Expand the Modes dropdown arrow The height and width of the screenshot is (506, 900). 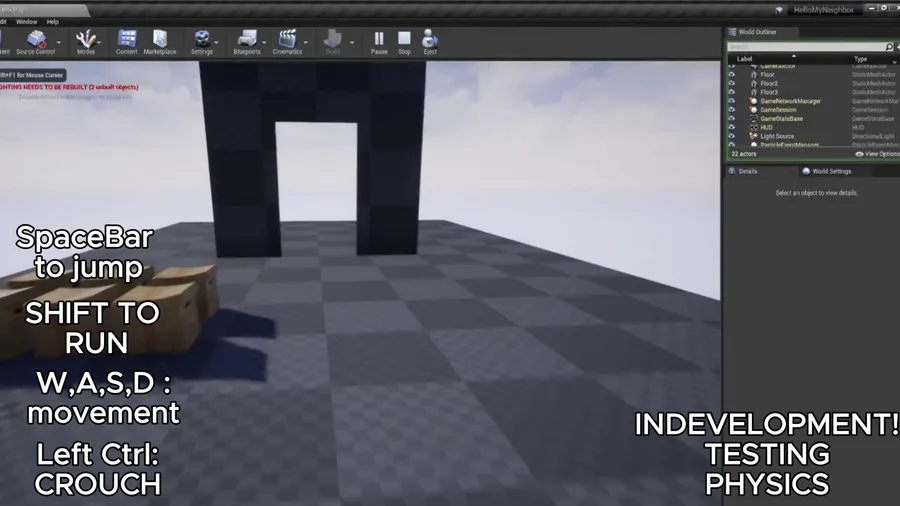click(x=99, y=42)
